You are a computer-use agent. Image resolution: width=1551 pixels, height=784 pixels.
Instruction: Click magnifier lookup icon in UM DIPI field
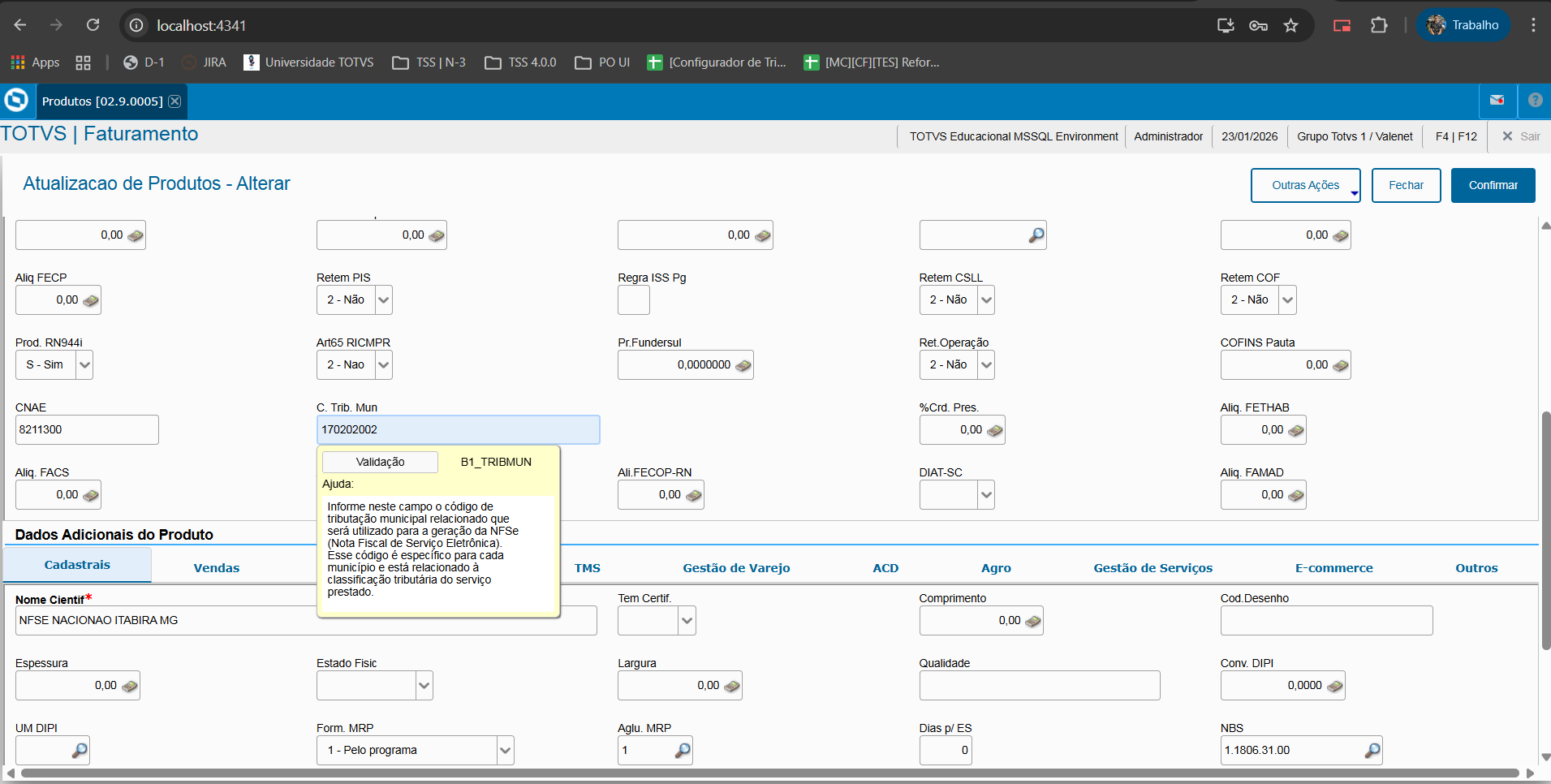point(80,751)
